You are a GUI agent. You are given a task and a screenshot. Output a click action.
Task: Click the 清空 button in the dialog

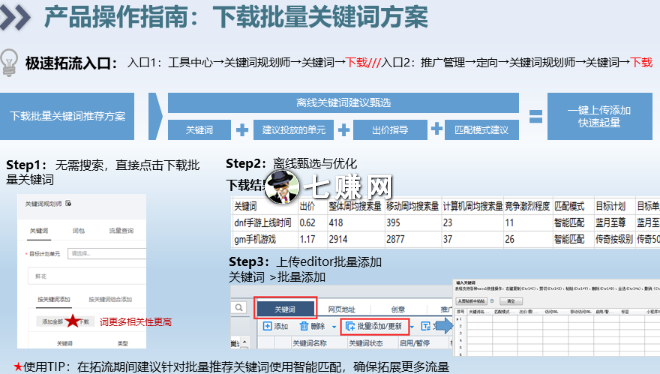click(511, 301)
